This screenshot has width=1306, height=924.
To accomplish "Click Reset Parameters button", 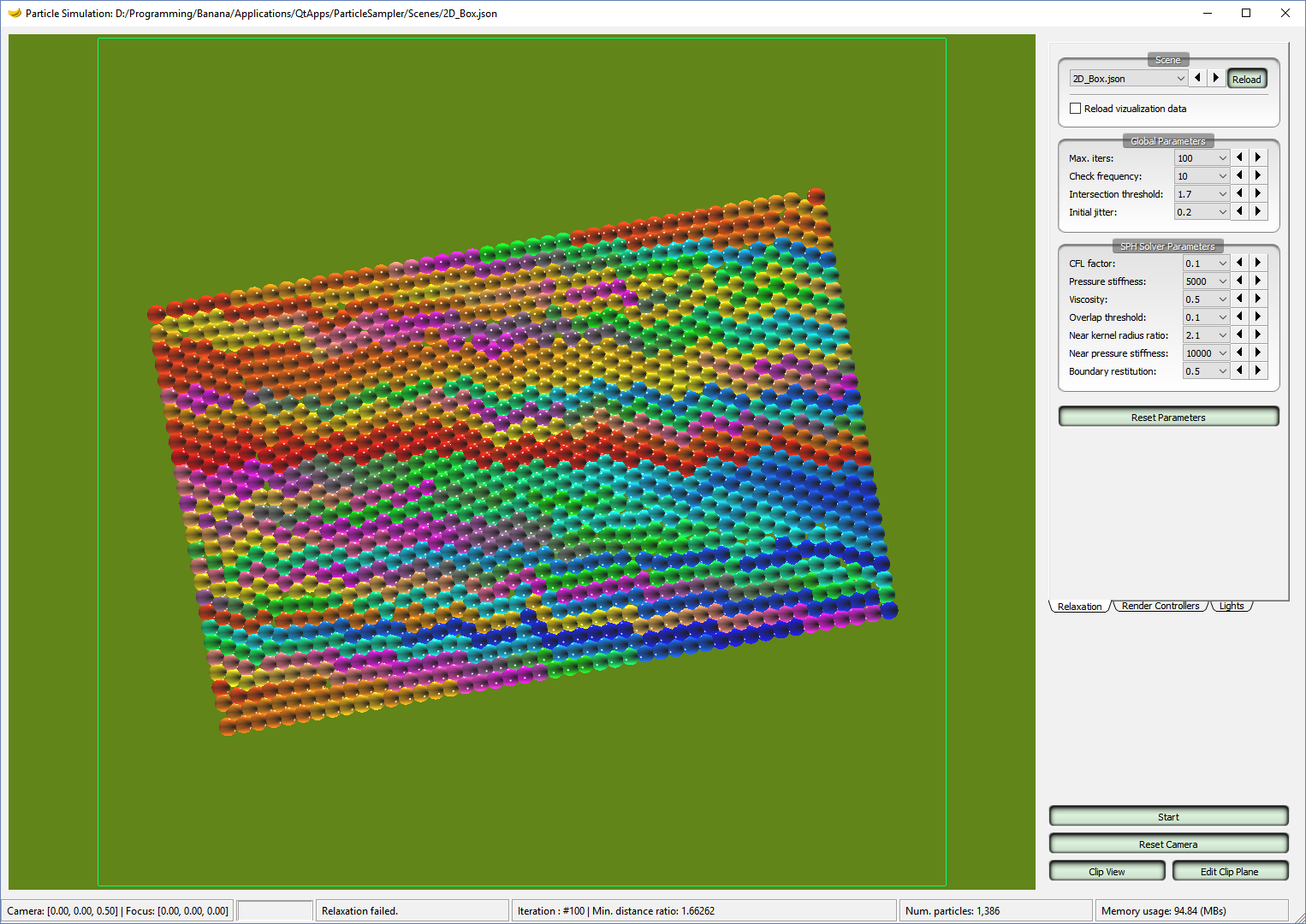I will tap(1168, 417).
